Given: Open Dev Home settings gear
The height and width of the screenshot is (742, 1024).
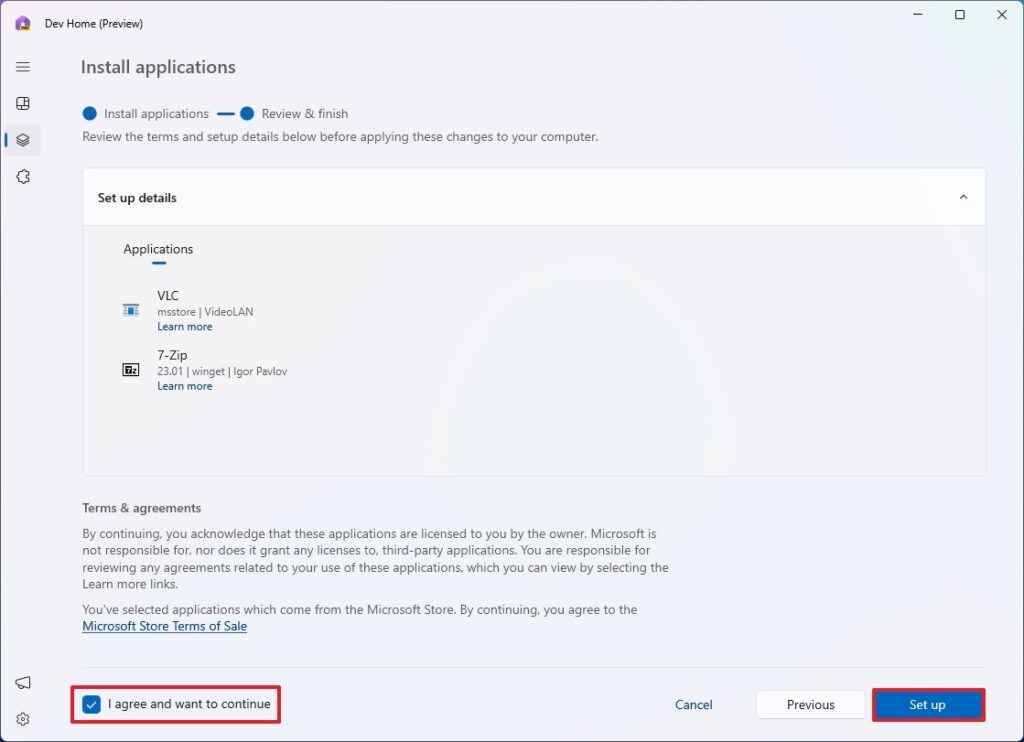Looking at the screenshot, I should coord(22,718).
